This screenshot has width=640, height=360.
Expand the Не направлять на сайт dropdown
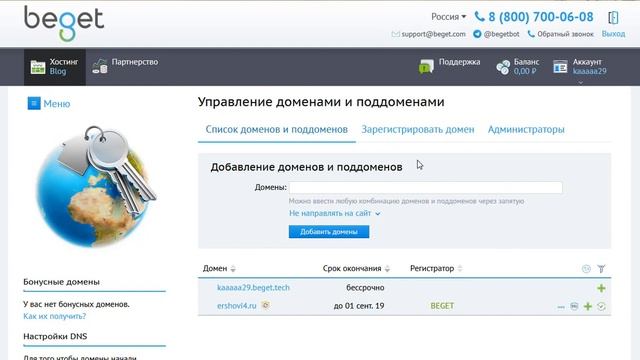[335, 213]
